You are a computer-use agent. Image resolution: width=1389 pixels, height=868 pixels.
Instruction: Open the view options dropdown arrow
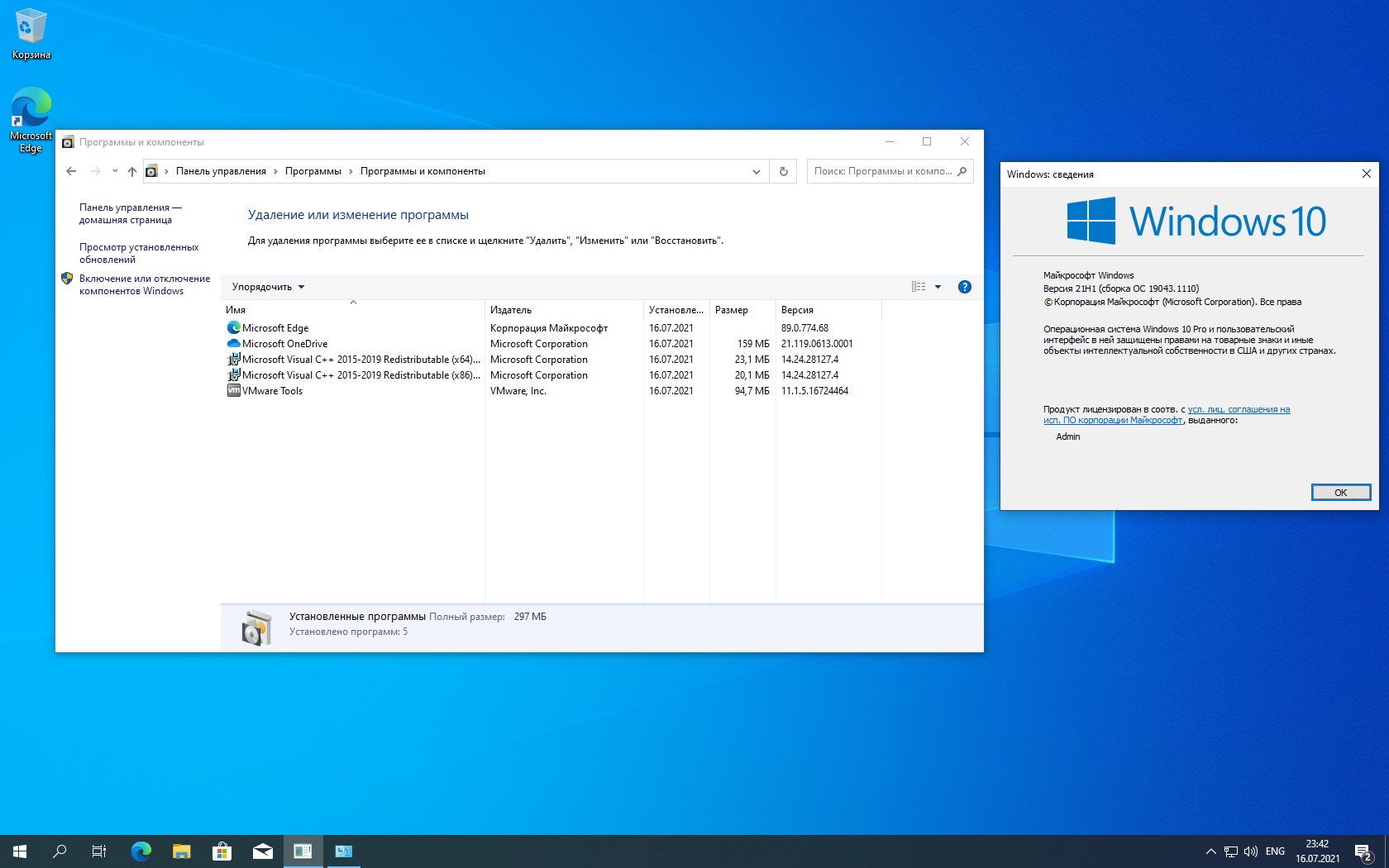tap(938, 287)
